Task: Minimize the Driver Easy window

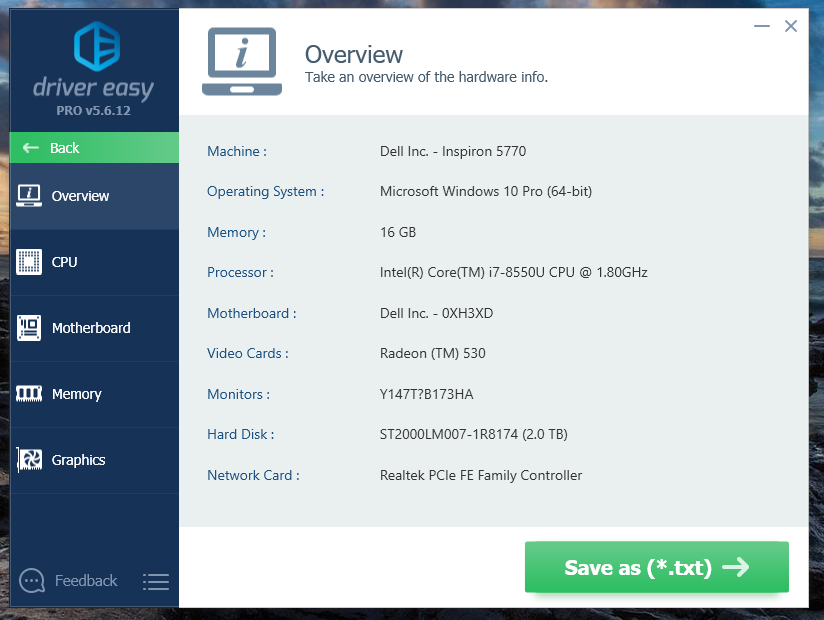Action: tap(761, 26)
